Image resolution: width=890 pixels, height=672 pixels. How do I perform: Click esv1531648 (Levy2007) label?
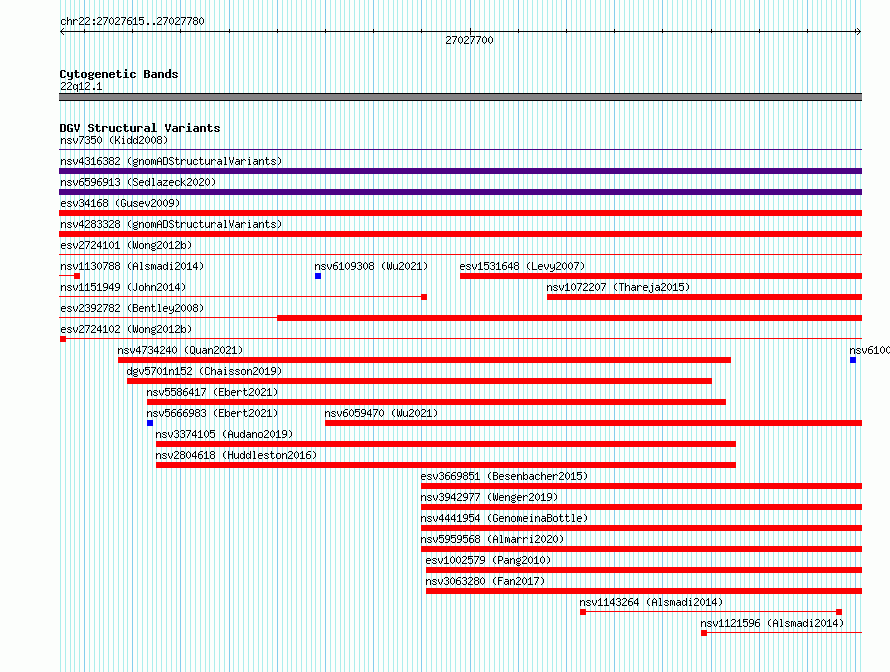pyautogui.click(x=522, y=266)
